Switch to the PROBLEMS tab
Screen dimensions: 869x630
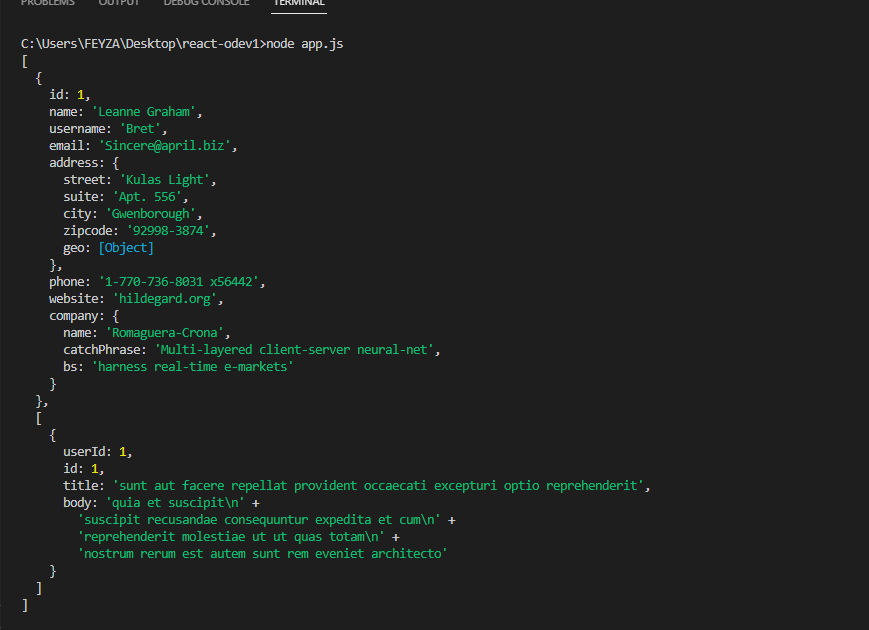49,3
